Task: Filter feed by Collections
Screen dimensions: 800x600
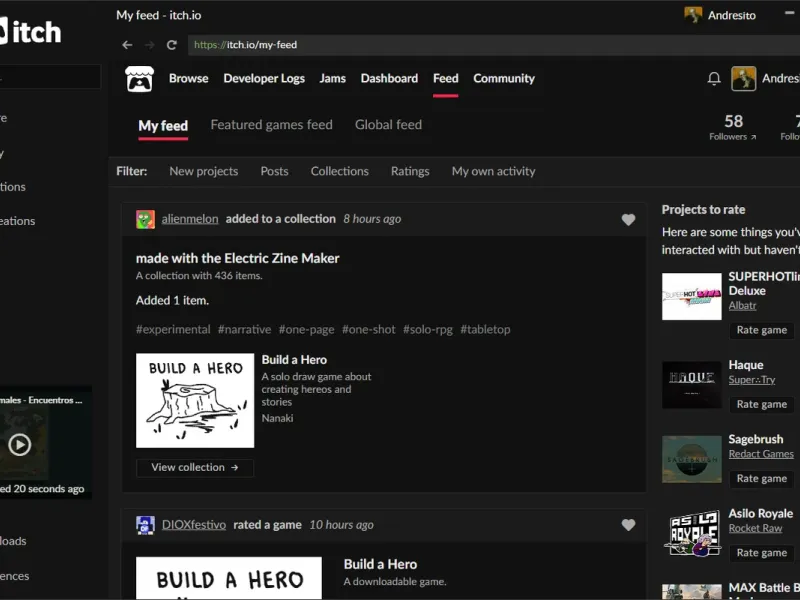Action: (340, 171)
